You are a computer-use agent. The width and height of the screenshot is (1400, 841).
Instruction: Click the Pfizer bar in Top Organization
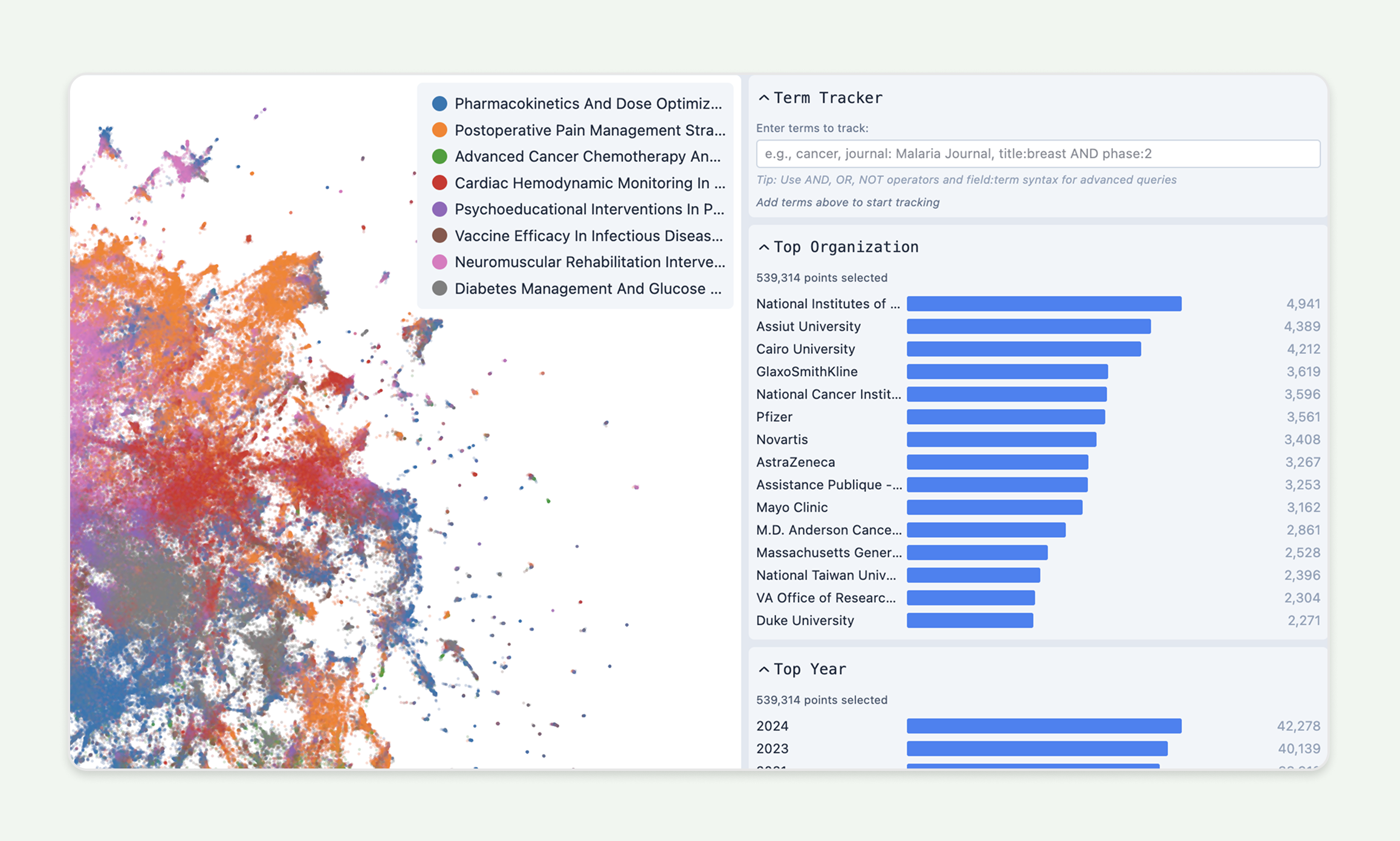pos(1006,417)
